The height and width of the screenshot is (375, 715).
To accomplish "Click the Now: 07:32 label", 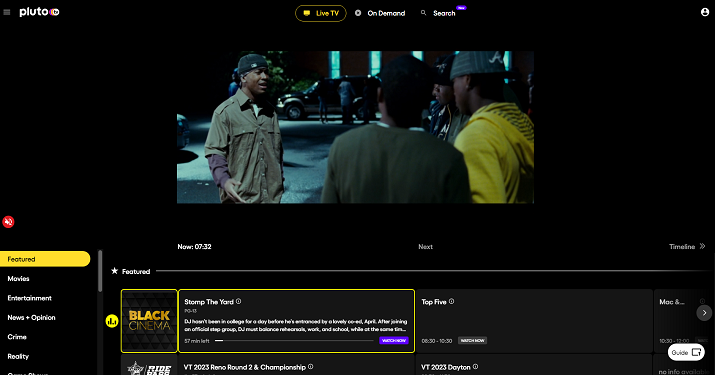I will coord(194,246).
